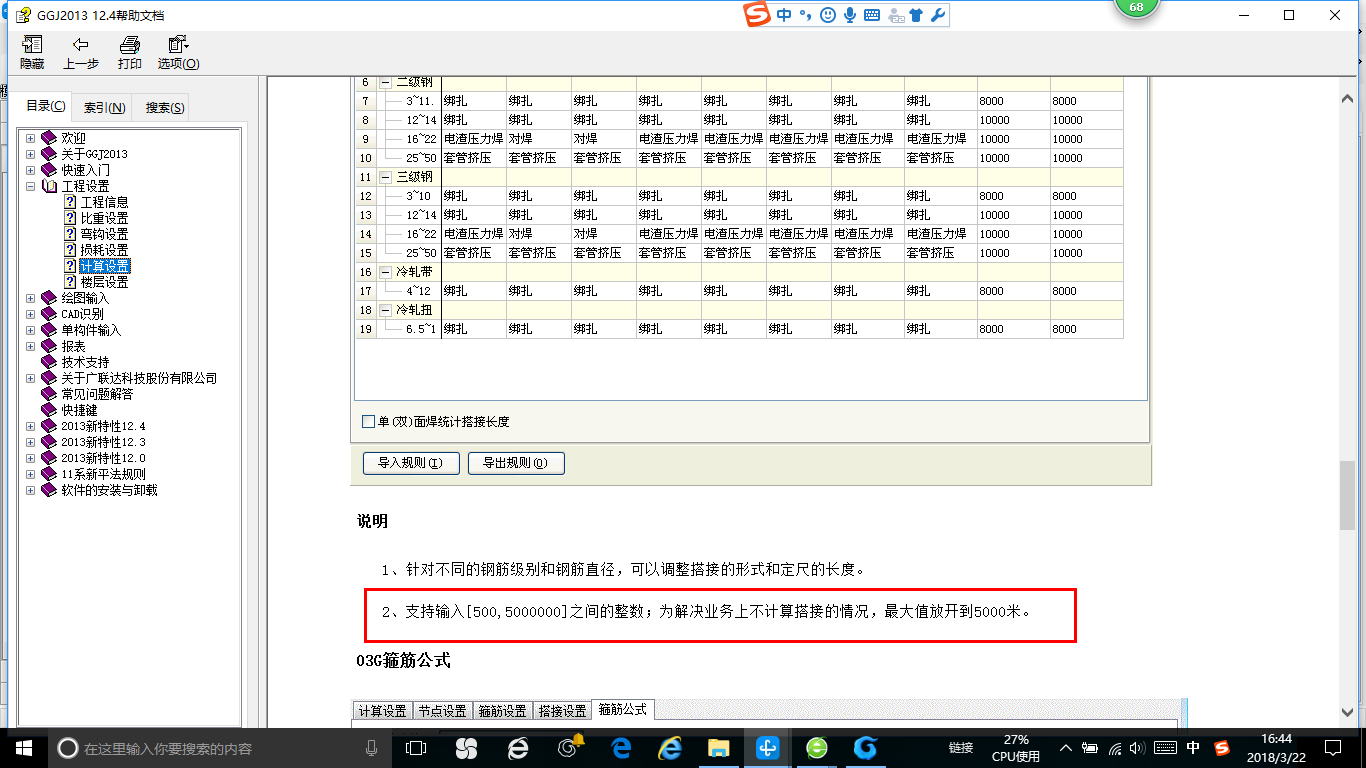Open the 楼层设置 help topic
Viewport: 1366px width, 768px height.
click(104, 282)
